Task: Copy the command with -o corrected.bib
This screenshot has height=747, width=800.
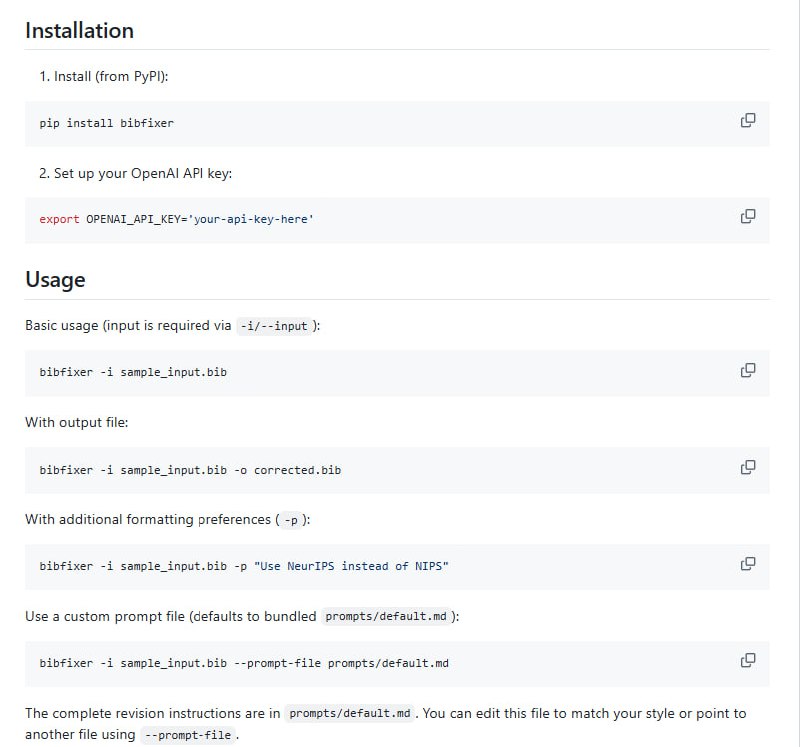Action: [x=747, y=467]
